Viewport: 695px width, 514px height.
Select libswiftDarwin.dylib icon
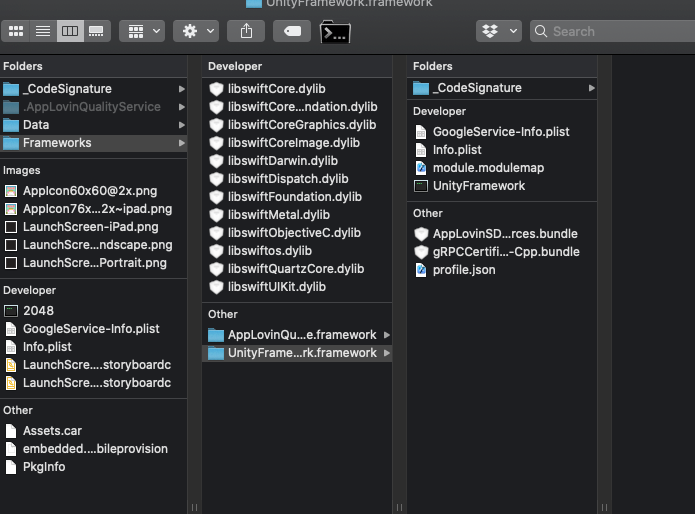pos(216,161)
